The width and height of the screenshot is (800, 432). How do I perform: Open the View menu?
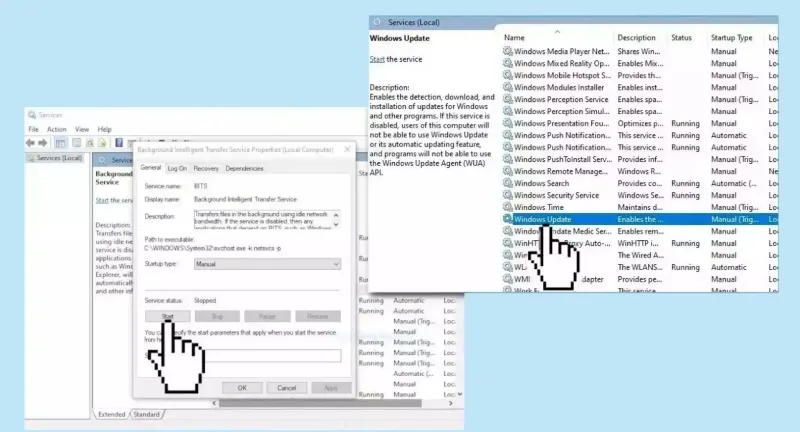tap(82, 129)
